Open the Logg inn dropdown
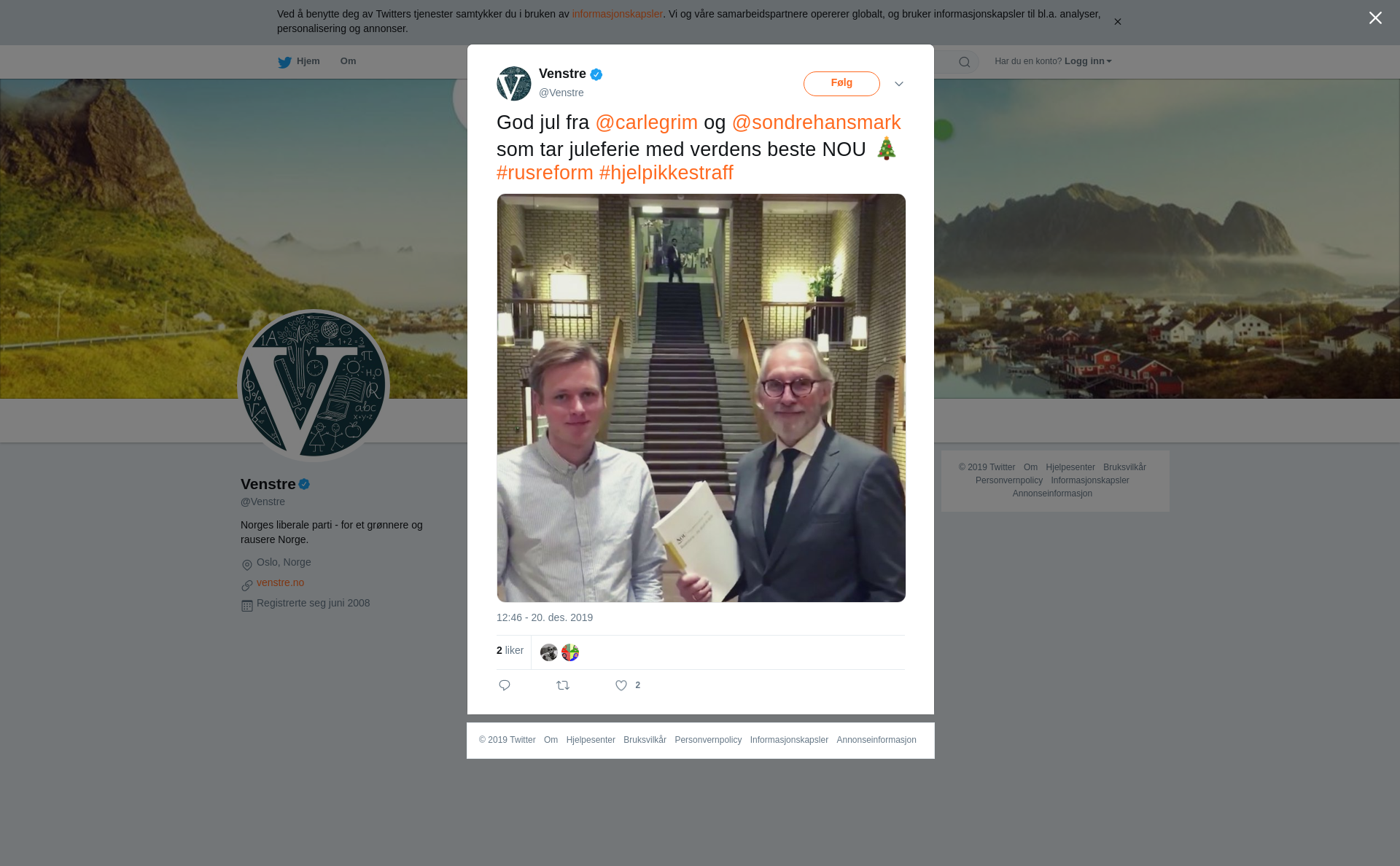Image resolution: width=1400 pixels, height=866 pixels. (x=1088, y=61)
